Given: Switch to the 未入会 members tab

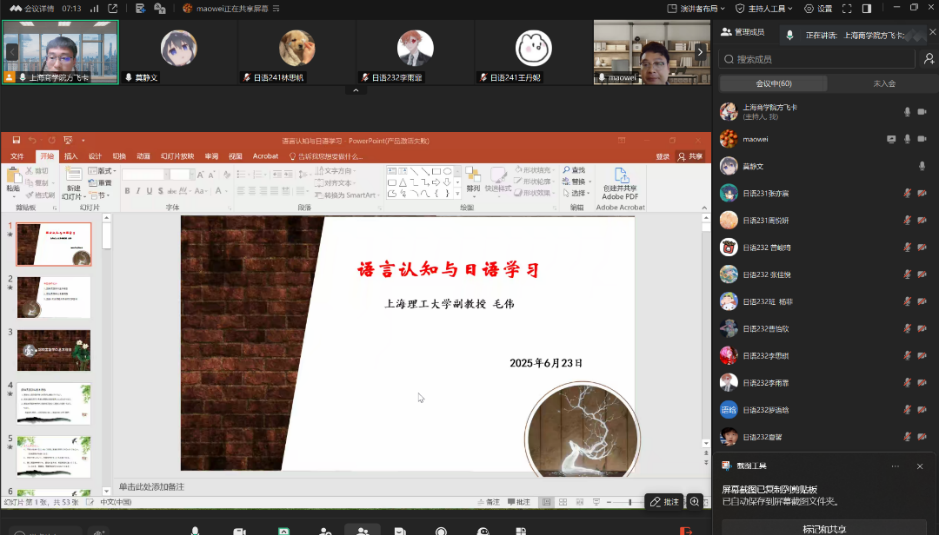Looking at the screenshot, I should [x=884, y=84].
